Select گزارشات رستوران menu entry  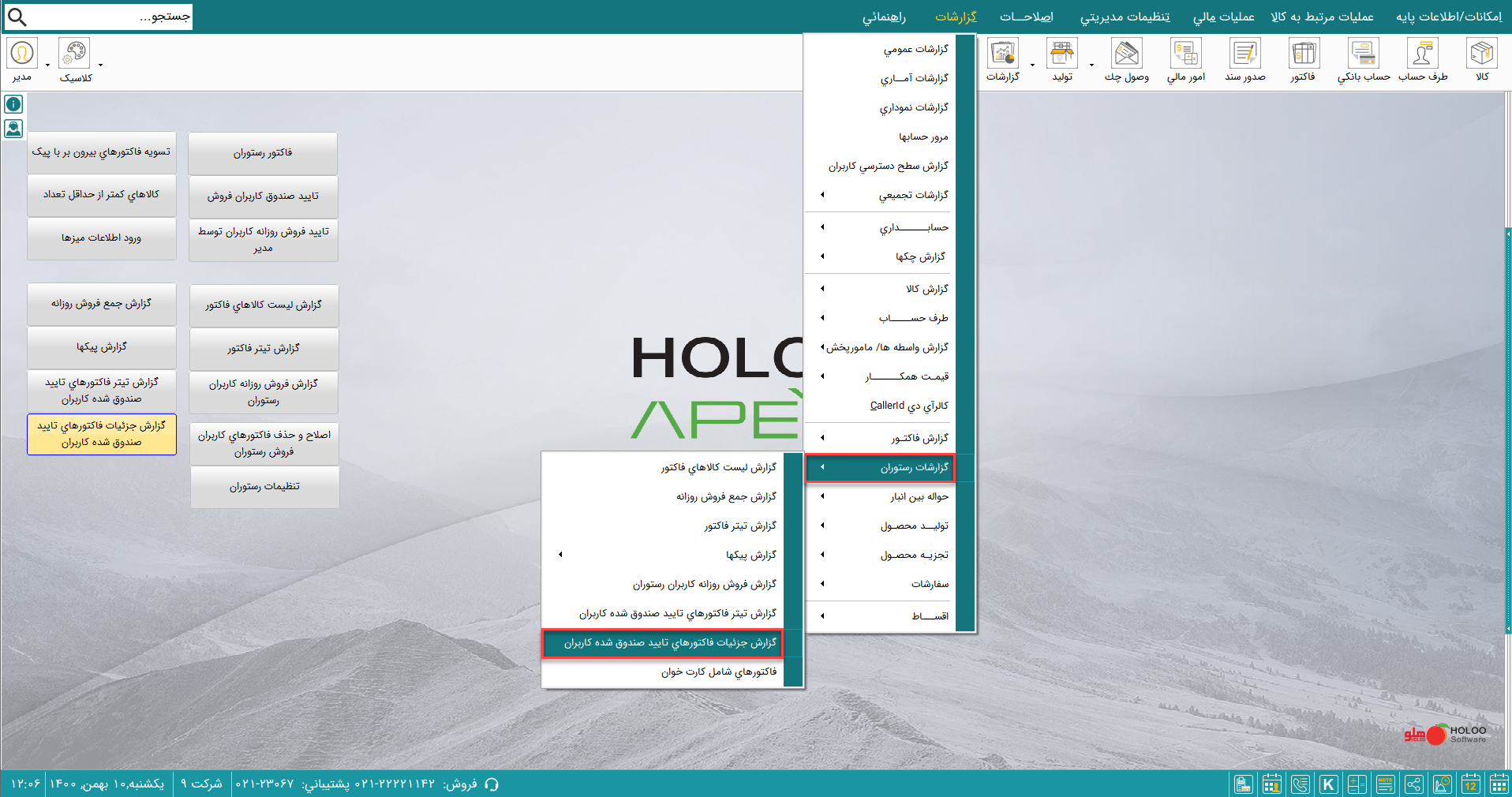(x=880, y=468)
